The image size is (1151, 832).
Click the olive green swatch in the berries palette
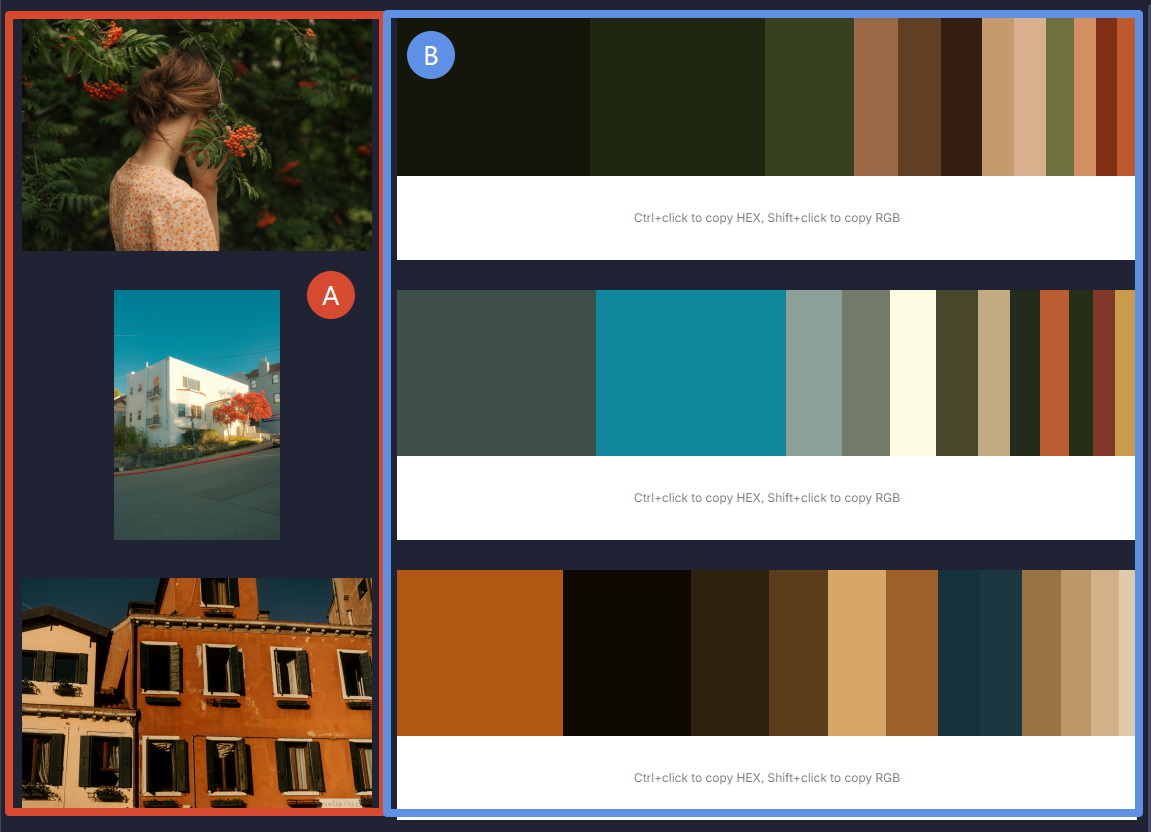coord(809,97)
